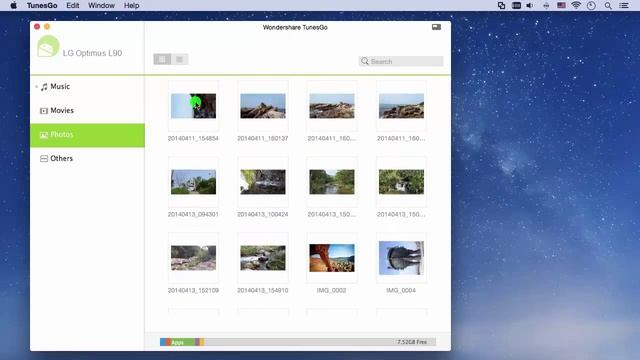
Task: Open Notification Center in the menu bar
Action: pos(624,6)
